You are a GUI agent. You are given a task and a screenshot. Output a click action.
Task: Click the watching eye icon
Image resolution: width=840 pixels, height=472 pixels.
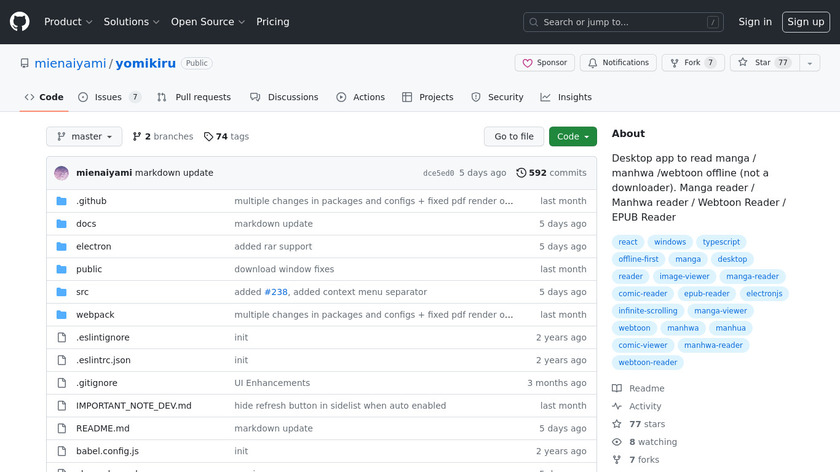tap(617, 442)
